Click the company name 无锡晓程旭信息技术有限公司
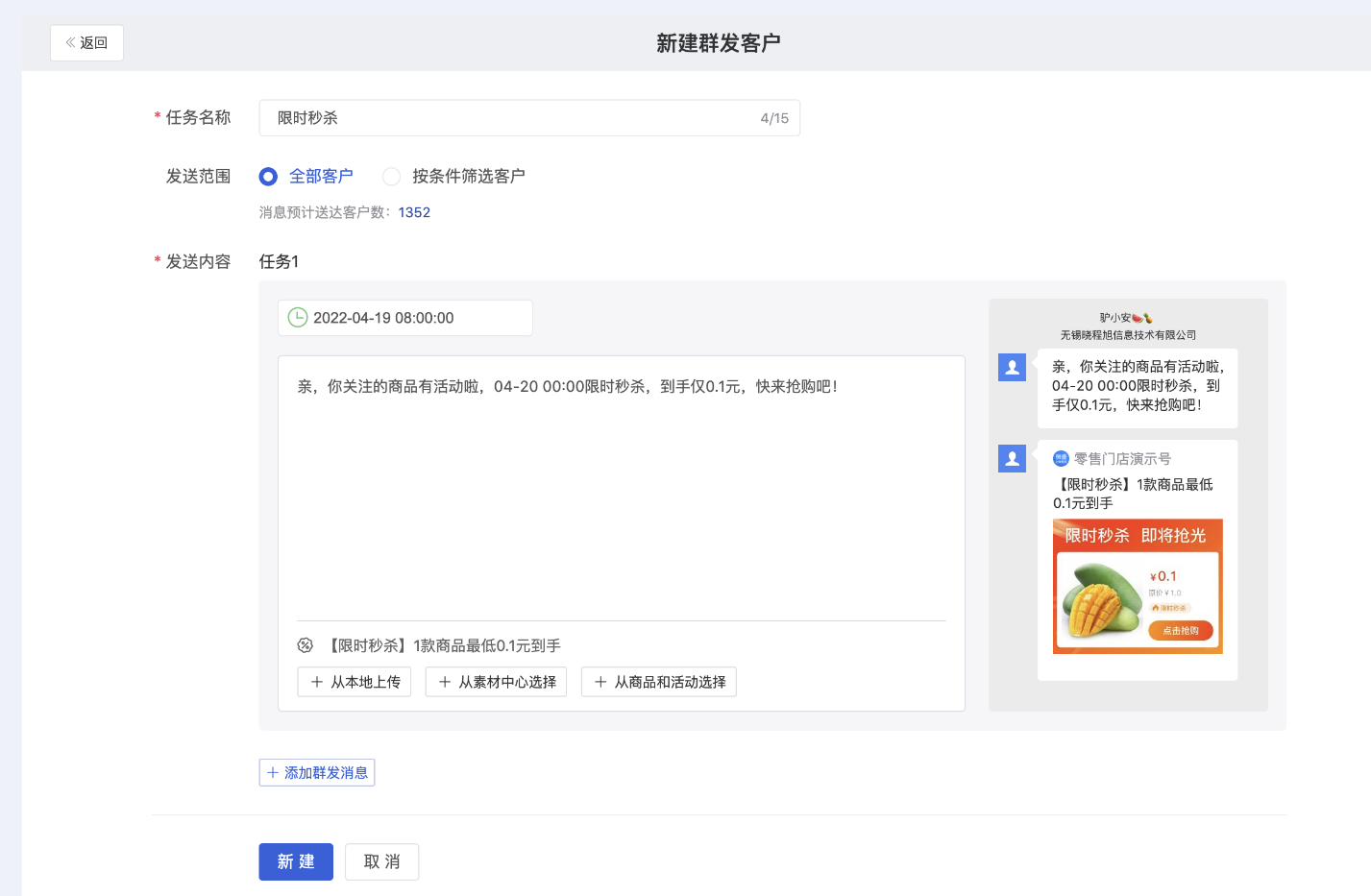The image size is (1371, 896). click(1129, 335)
